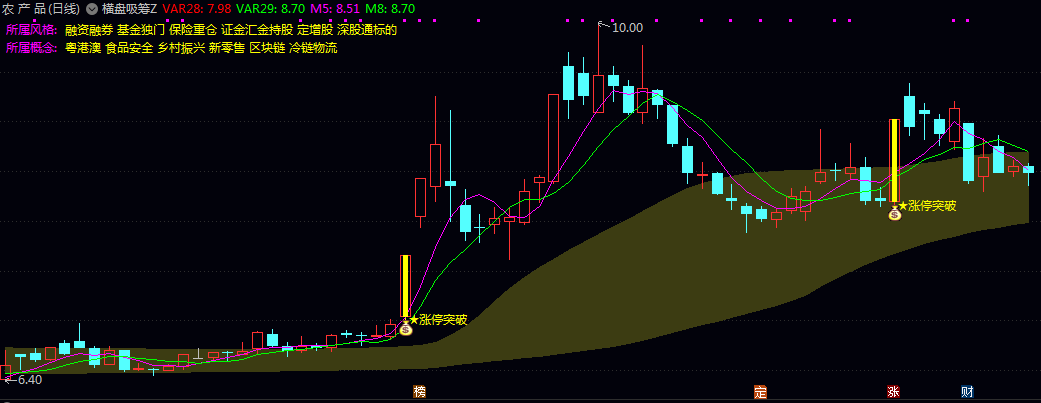Click the 证金汇金持股 style tag
Screen dimensions: 1041x403
pos(256,30)
